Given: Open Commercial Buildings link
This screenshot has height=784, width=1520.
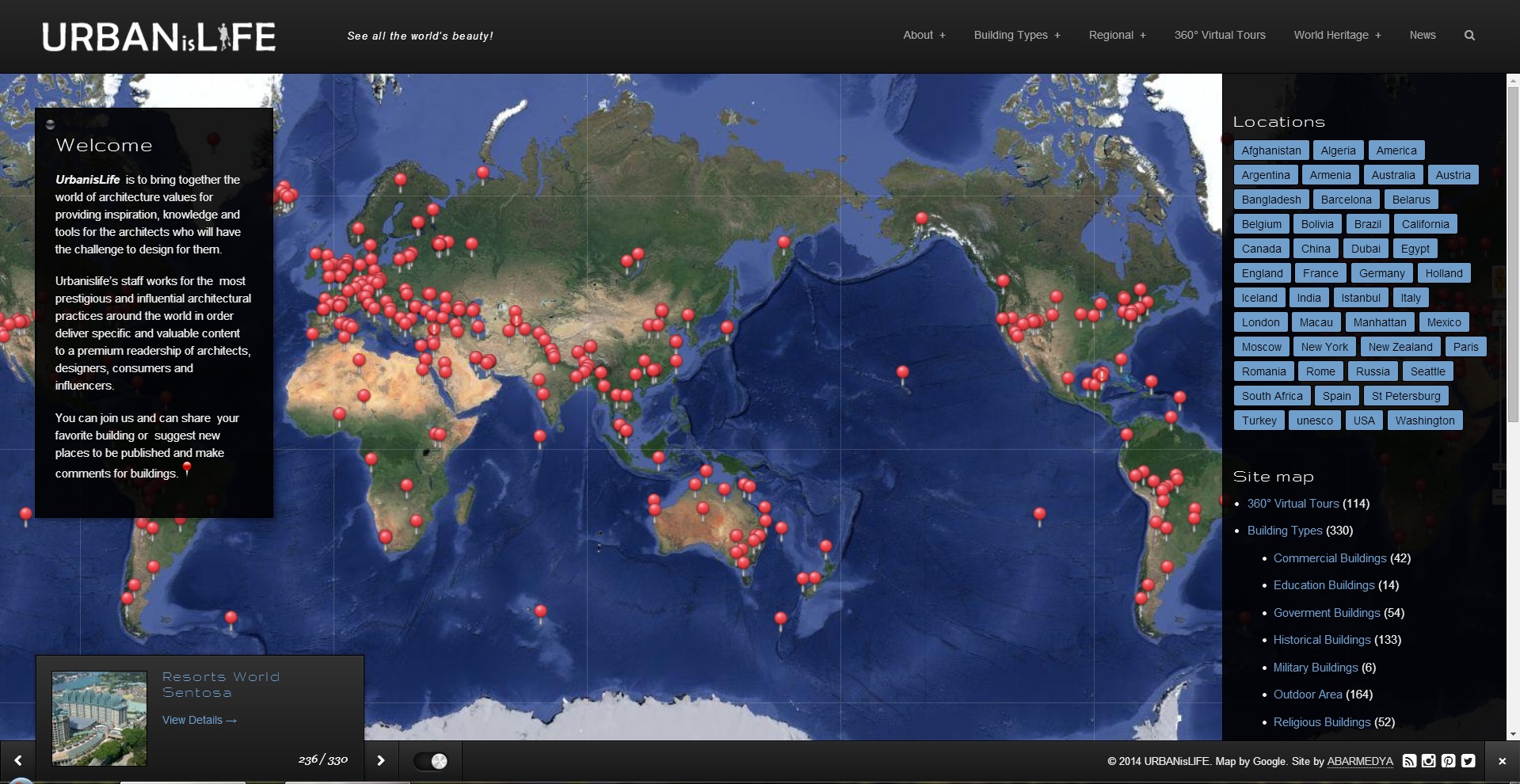Looking at the screenshot, I should coord(1330,558).
